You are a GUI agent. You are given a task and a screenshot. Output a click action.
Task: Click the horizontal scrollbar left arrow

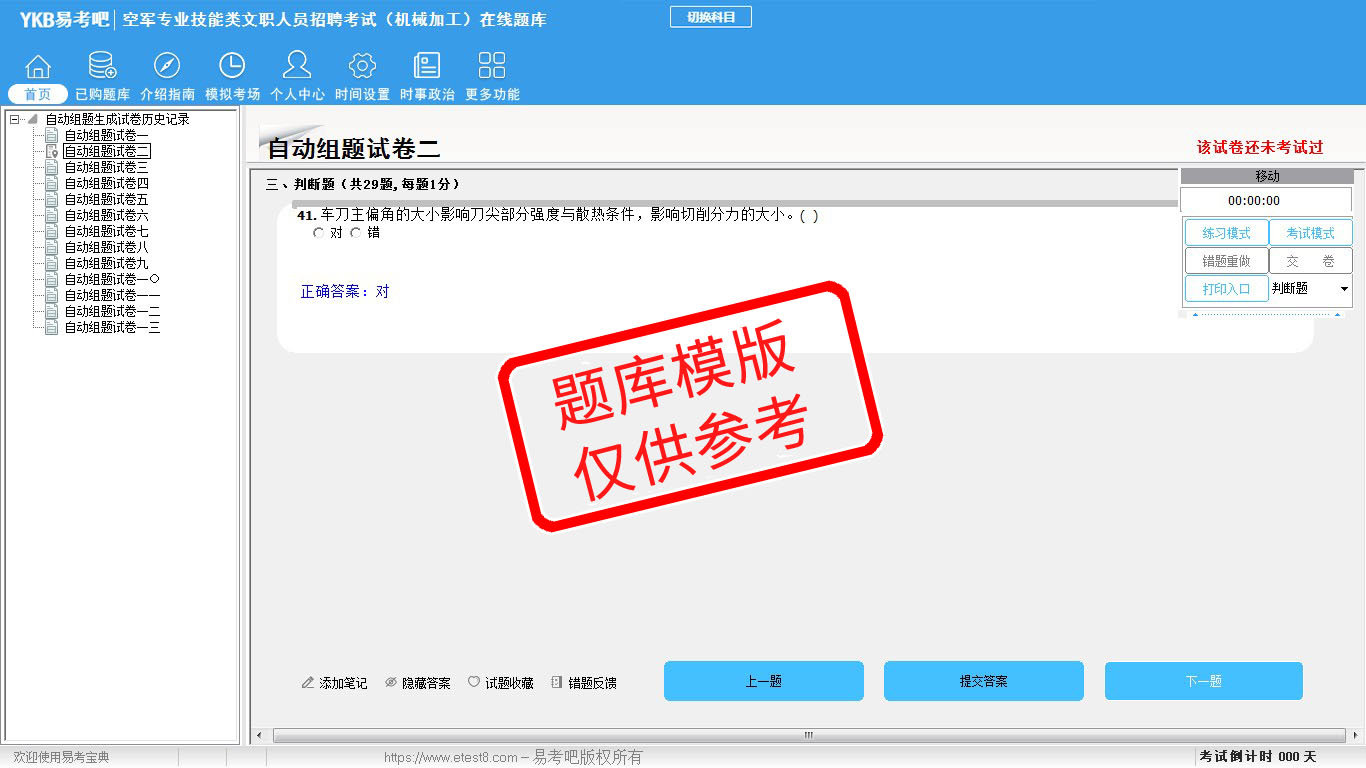[x=259, y=736]
